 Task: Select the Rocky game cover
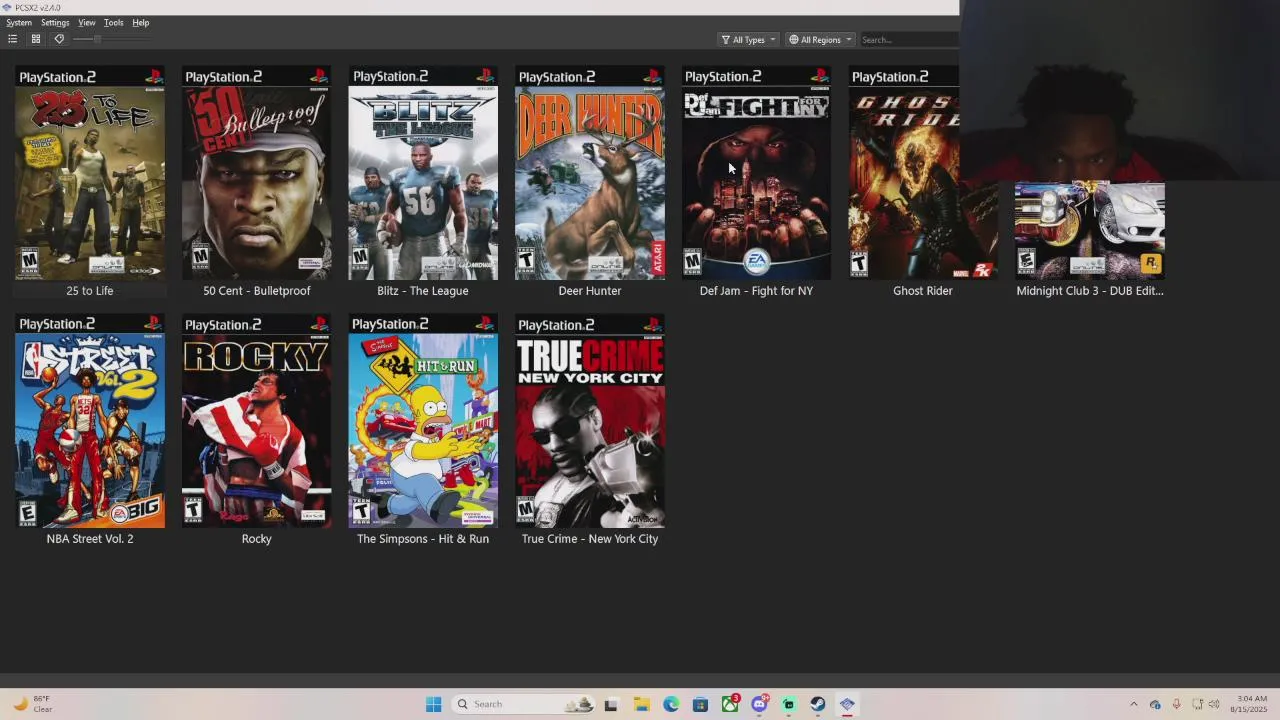pos(256,421)
